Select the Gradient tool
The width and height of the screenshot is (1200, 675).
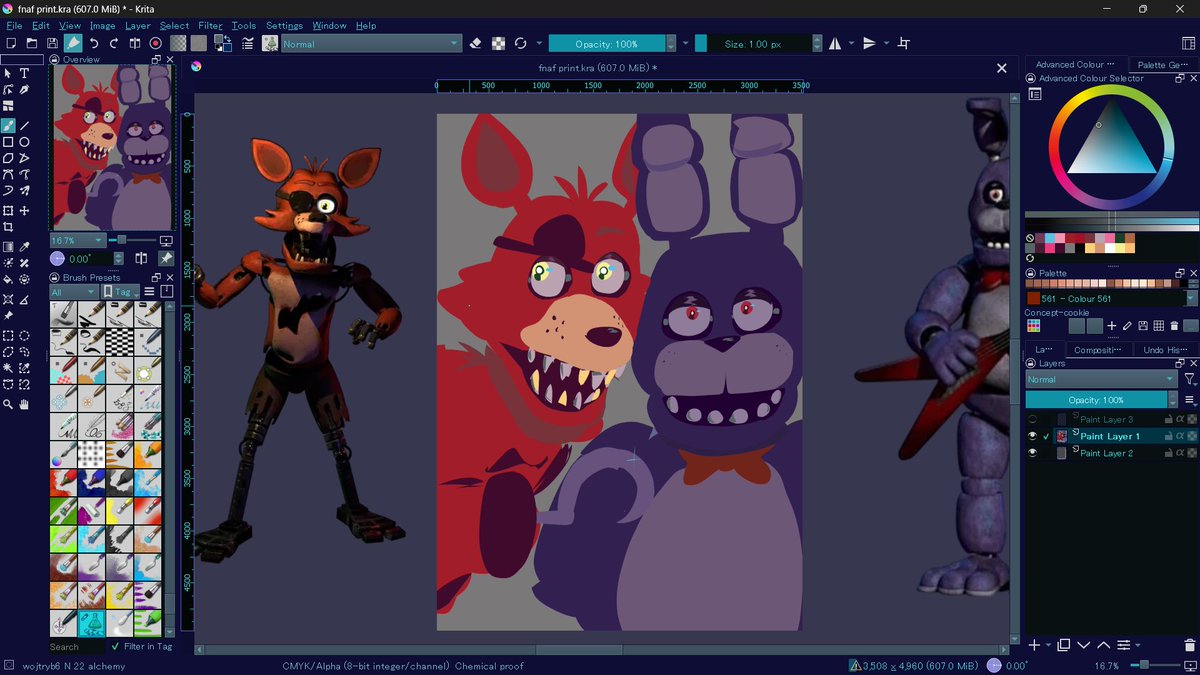pyautogui.click(x=8, y=247)
